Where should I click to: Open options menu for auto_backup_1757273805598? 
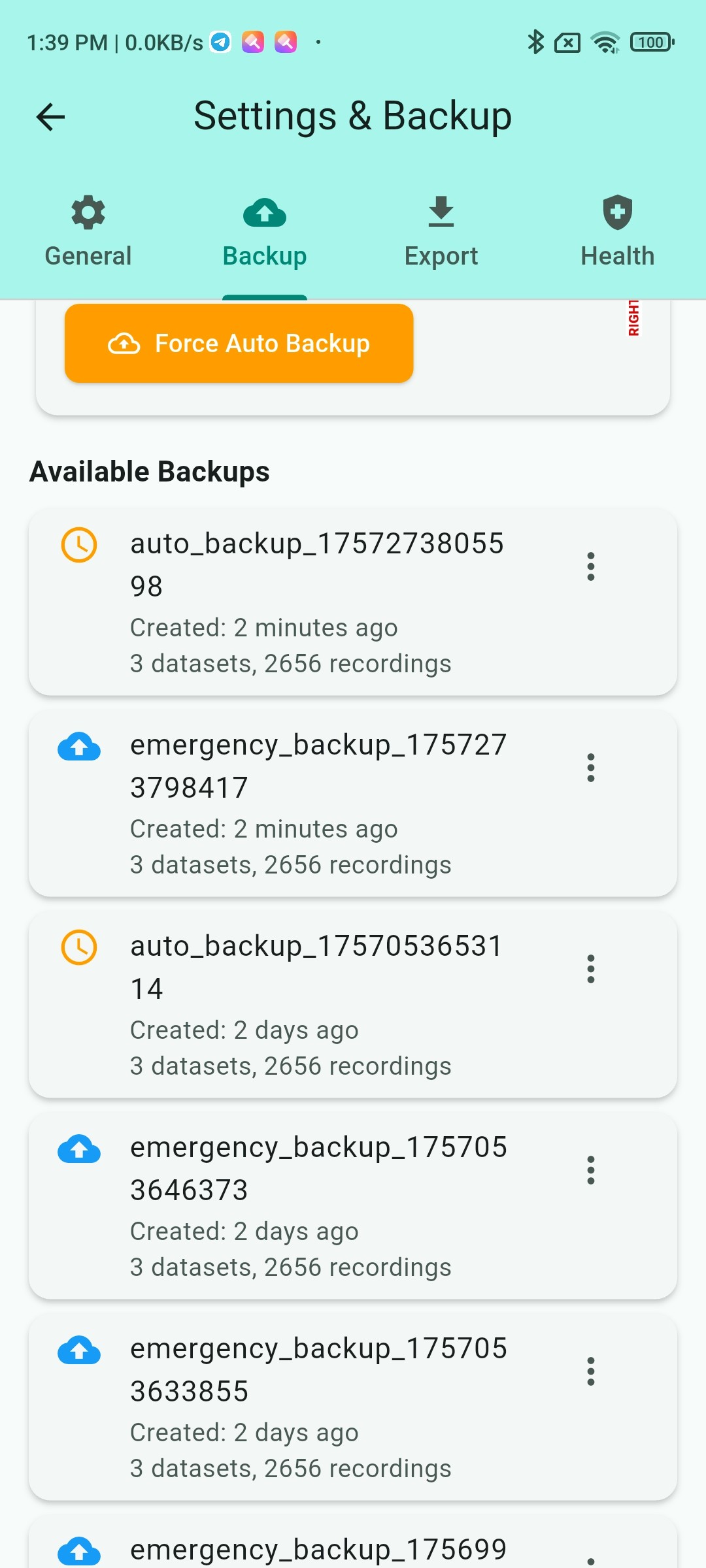click(591, 566)
